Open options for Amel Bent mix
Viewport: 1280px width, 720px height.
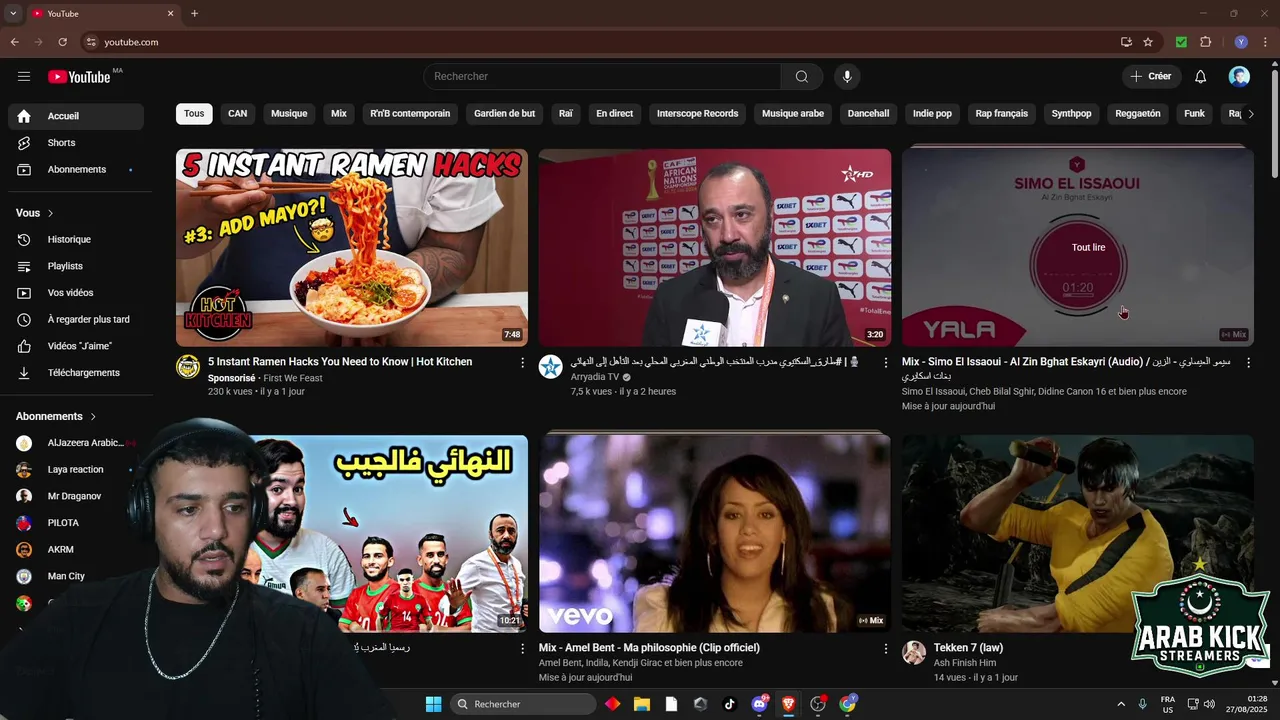[885, 649]
